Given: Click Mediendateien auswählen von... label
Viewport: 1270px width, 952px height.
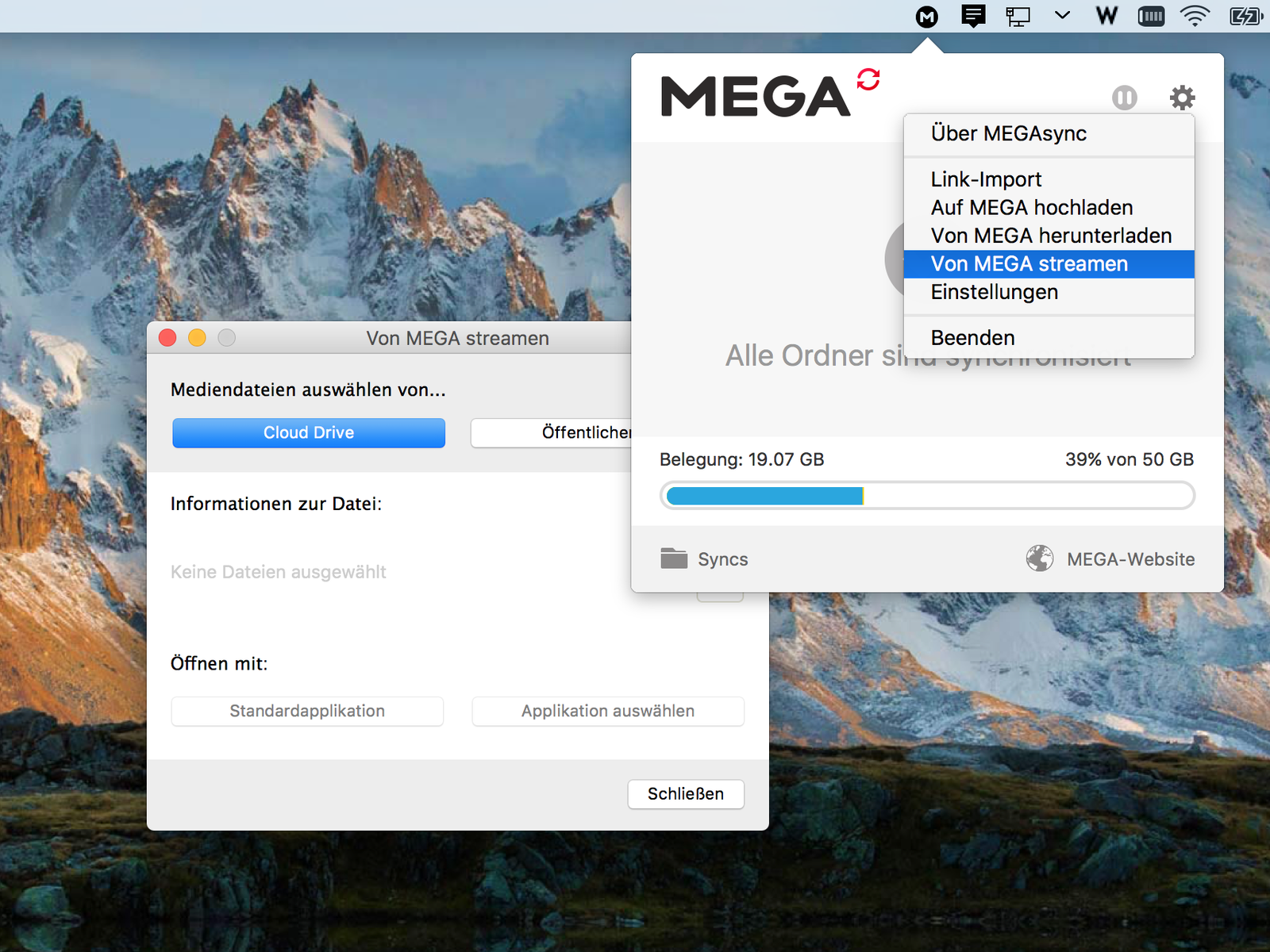Looking at the screenshot, I should 308,390.
